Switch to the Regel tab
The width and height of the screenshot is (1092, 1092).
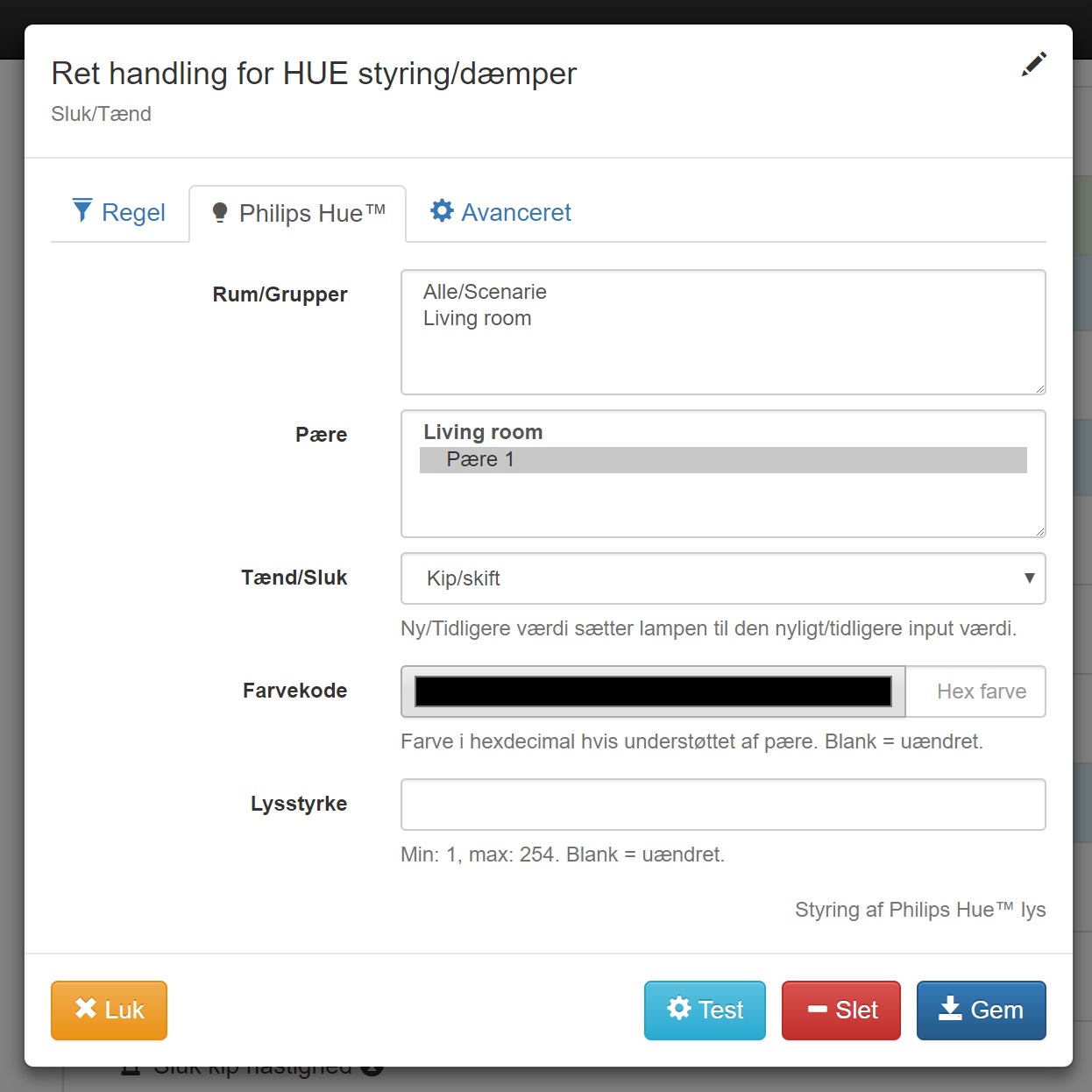tap(119, 213)
